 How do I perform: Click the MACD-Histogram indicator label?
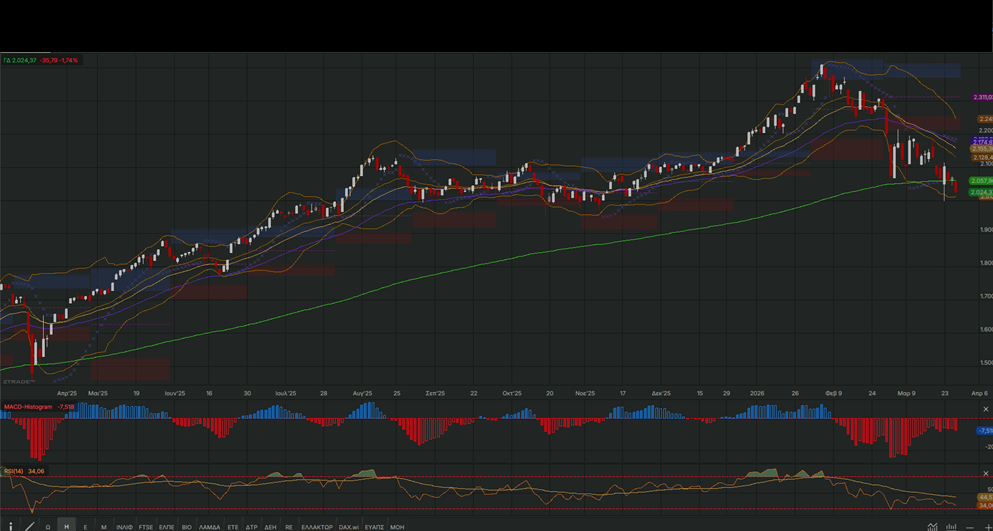tap(28, 407)
